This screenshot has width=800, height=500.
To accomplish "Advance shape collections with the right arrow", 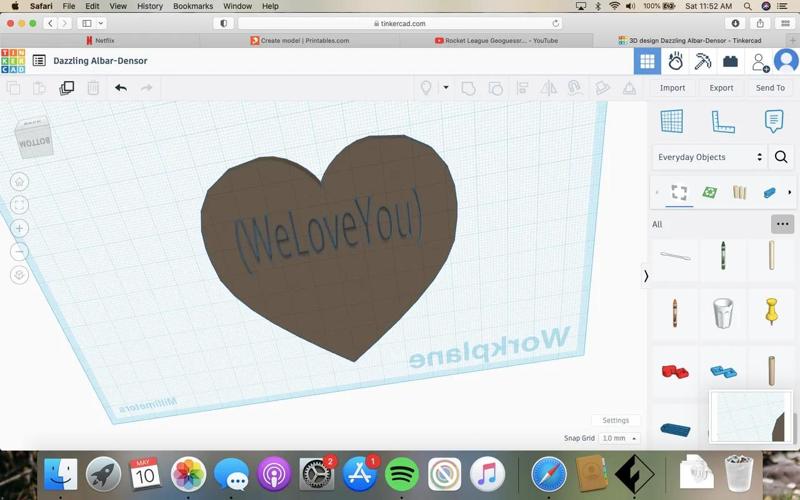I will [790, 192].
